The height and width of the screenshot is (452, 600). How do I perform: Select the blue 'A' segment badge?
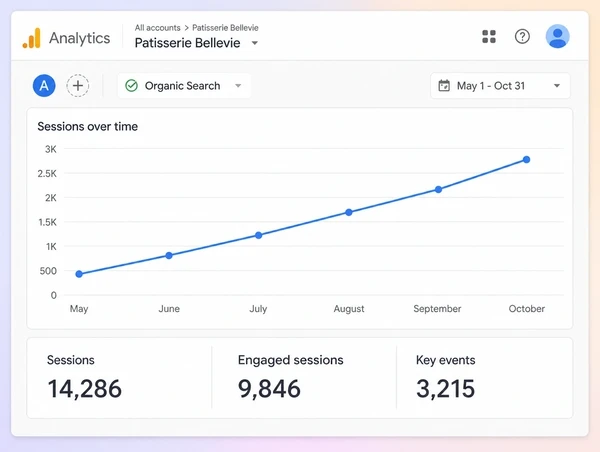coord(44,85)
